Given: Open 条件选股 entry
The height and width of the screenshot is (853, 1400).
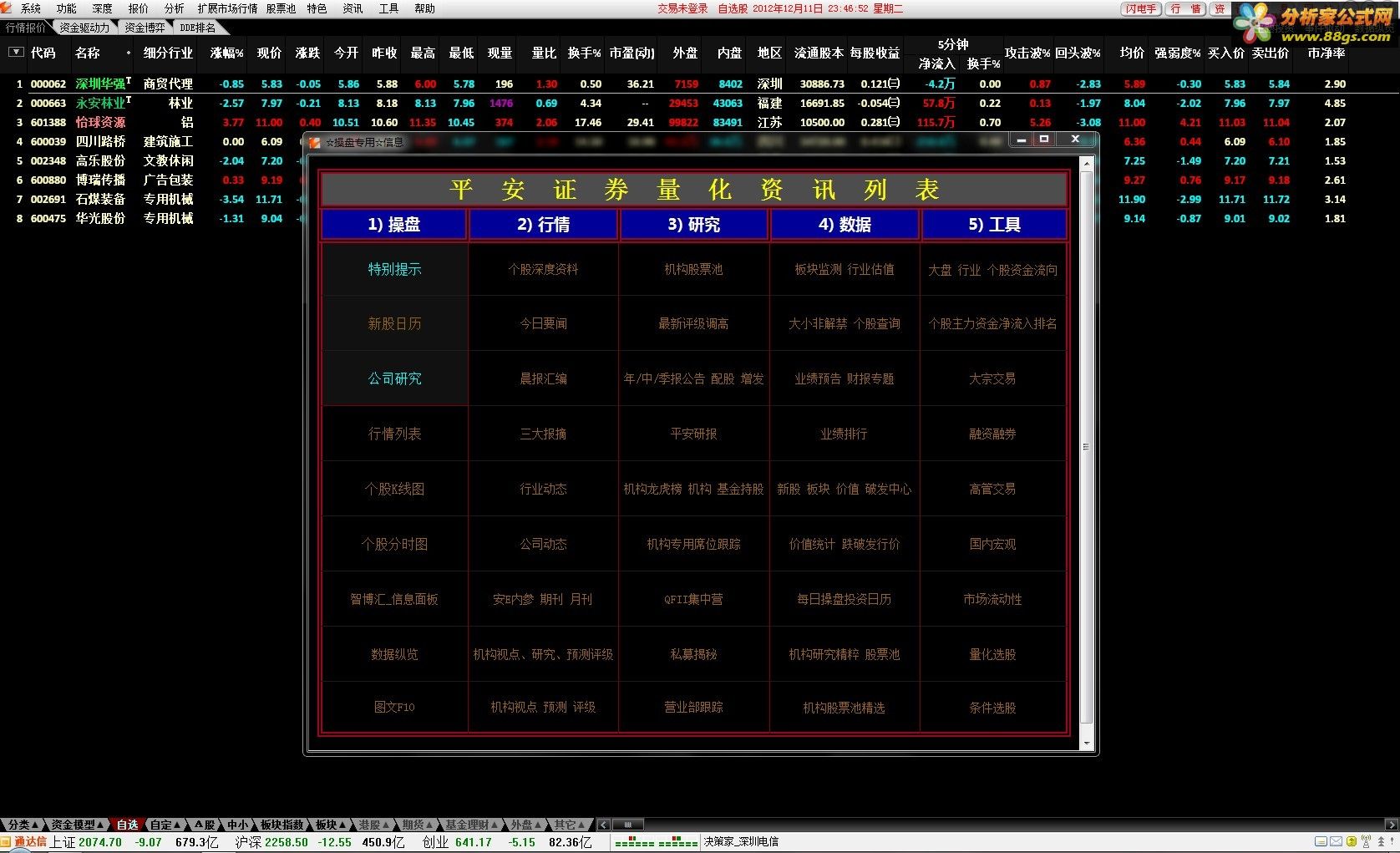Looking at the screenshot, I should click(992, 708).
